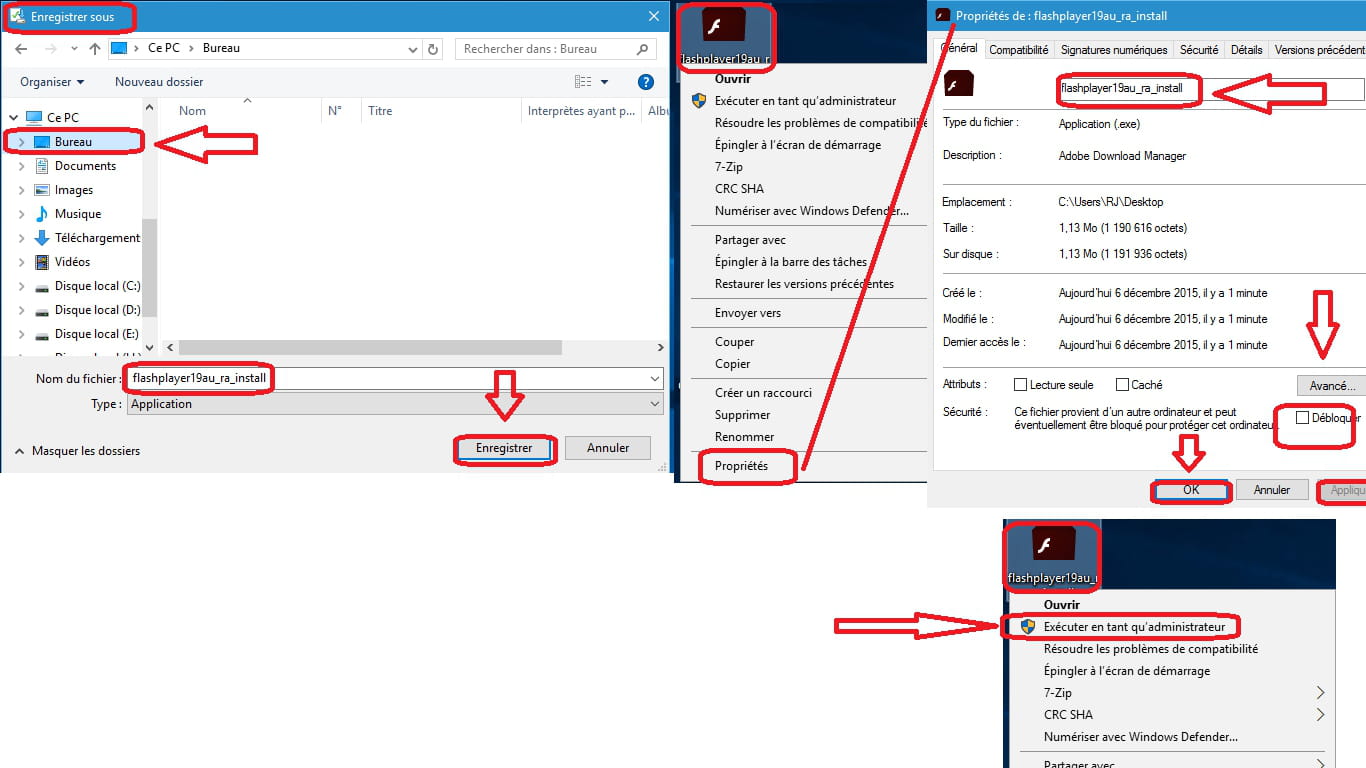Go up one folder level with the up arrow
This screenshot has width=1366, height=768.
coord(95,48)
